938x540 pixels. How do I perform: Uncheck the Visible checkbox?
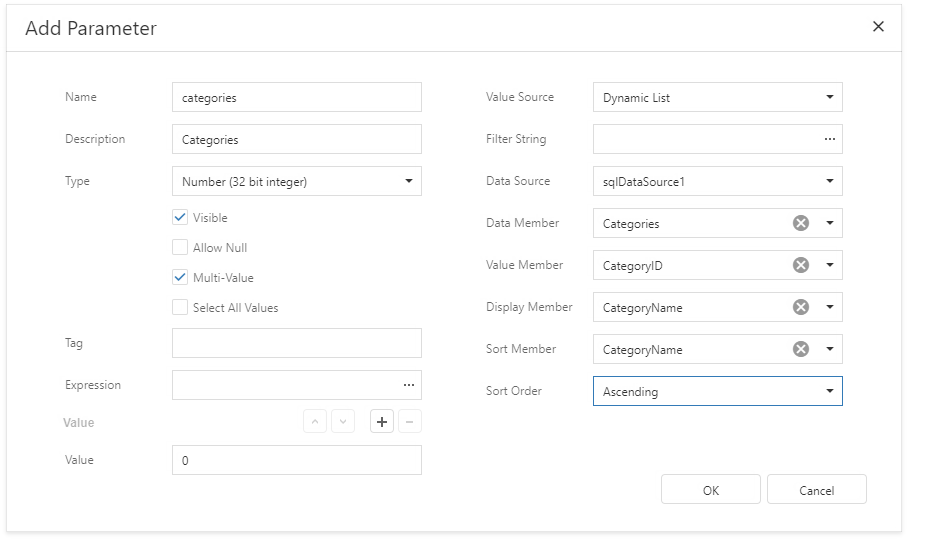coord(179,217)
